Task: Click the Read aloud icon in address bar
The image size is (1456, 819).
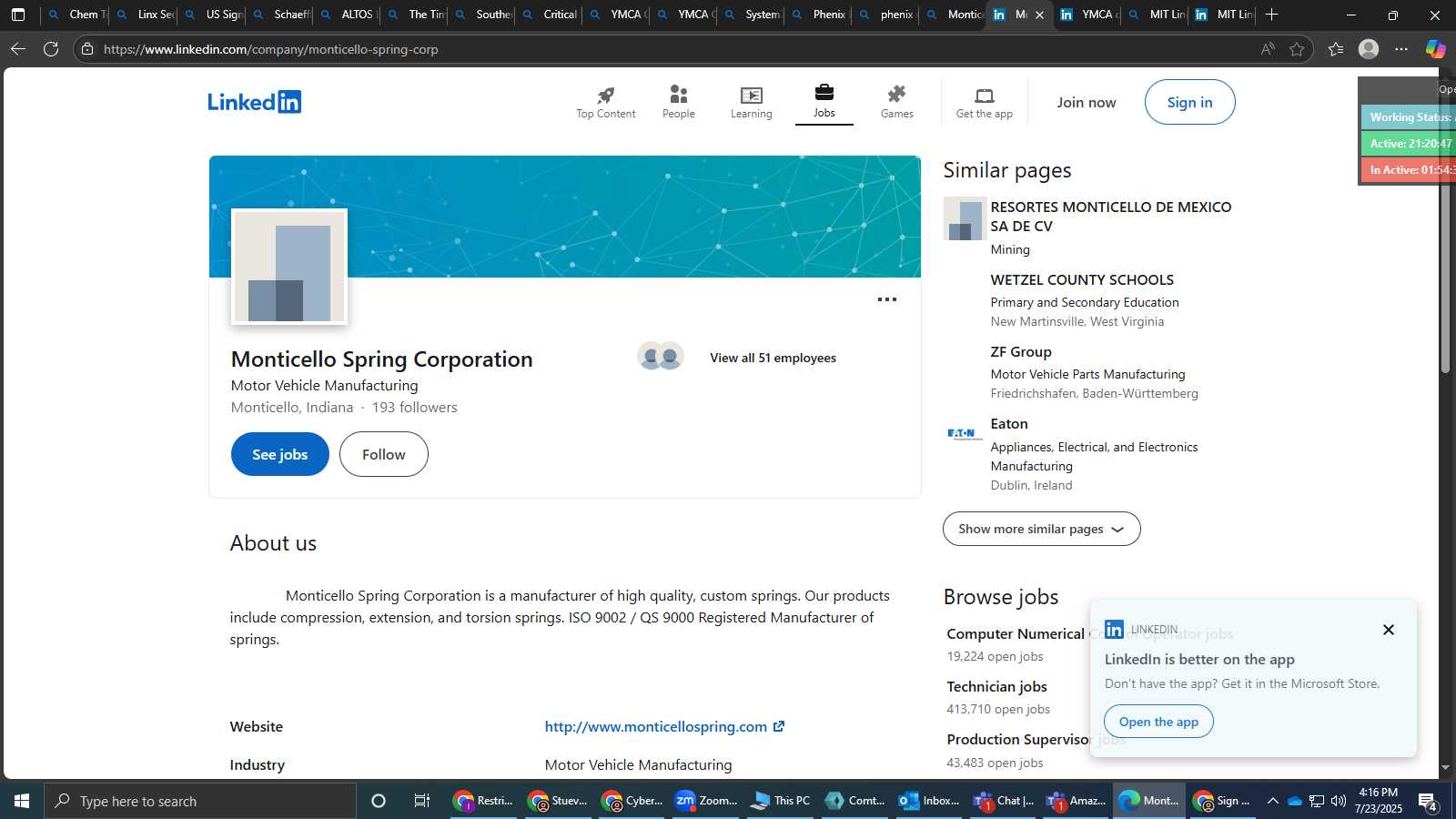Action: [1267, 49]
